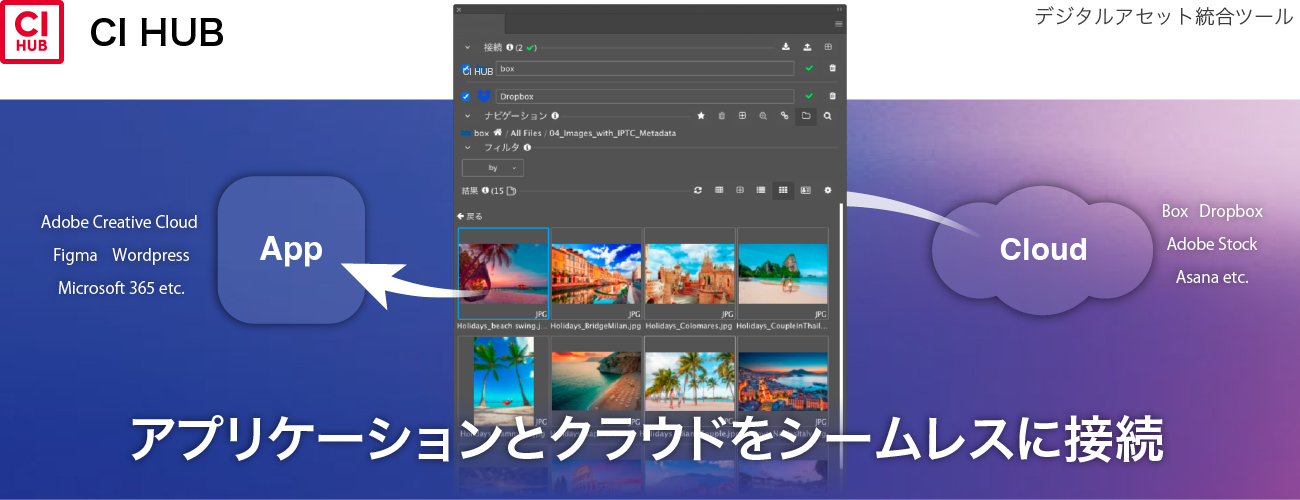Refresh the results with the reload icon
Viewport: 1300px width, 500px height.
click(x=697, y=190)
